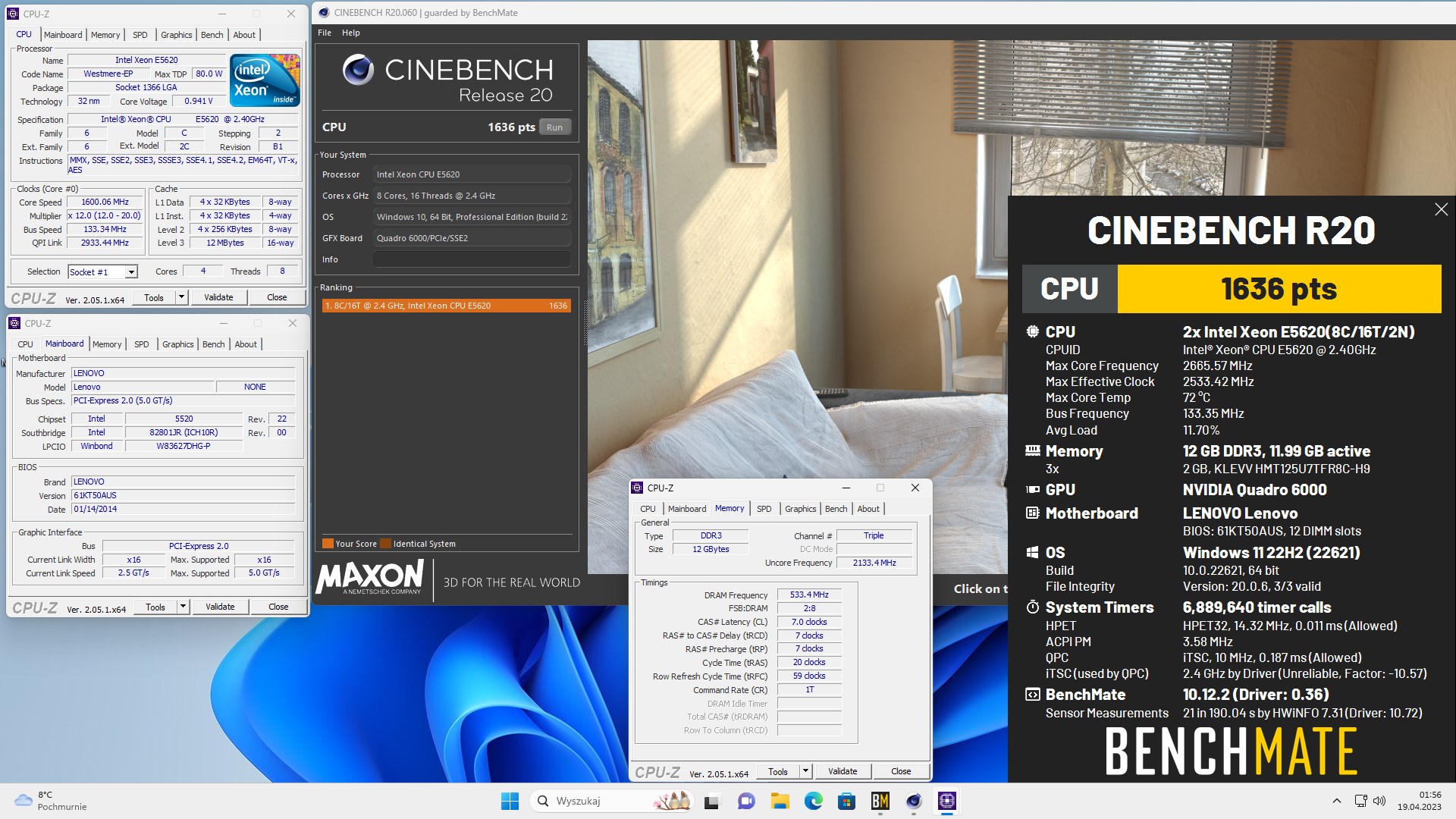Switch to Memory tab in top CPU-Z window
Screen dimensions: 1456x819
pos(105,35)
